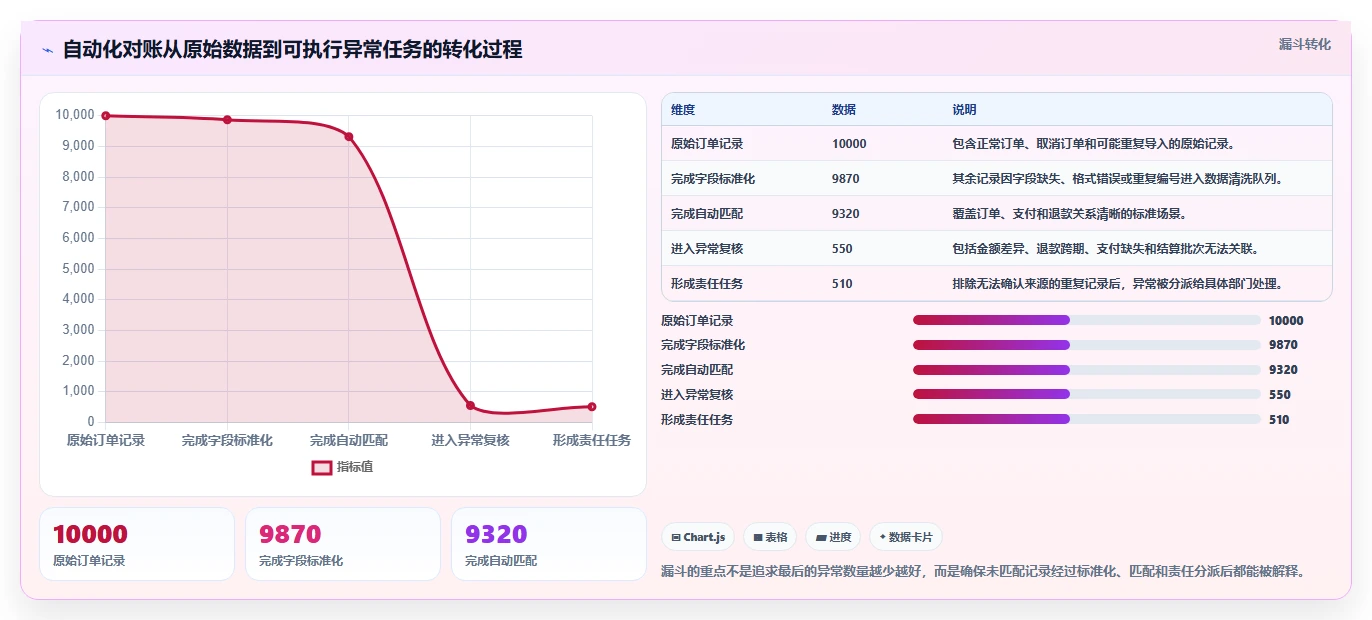Image resolution: width=1372 pixels, height=620 pixels.
Task: Click the 10,000 y-axis tick label
Action: (75, 115)
